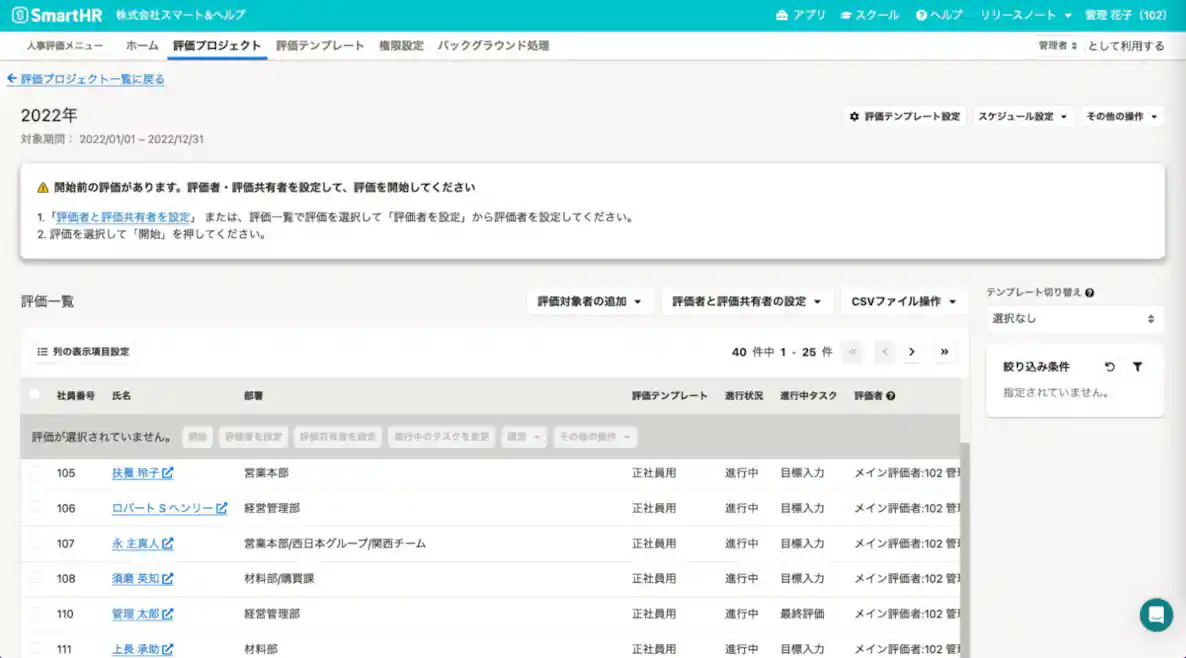Viewport: 1186px width, 658px height.
Task: Click the briefcase icon beside アプリ
Action: [x=781, y=15]
